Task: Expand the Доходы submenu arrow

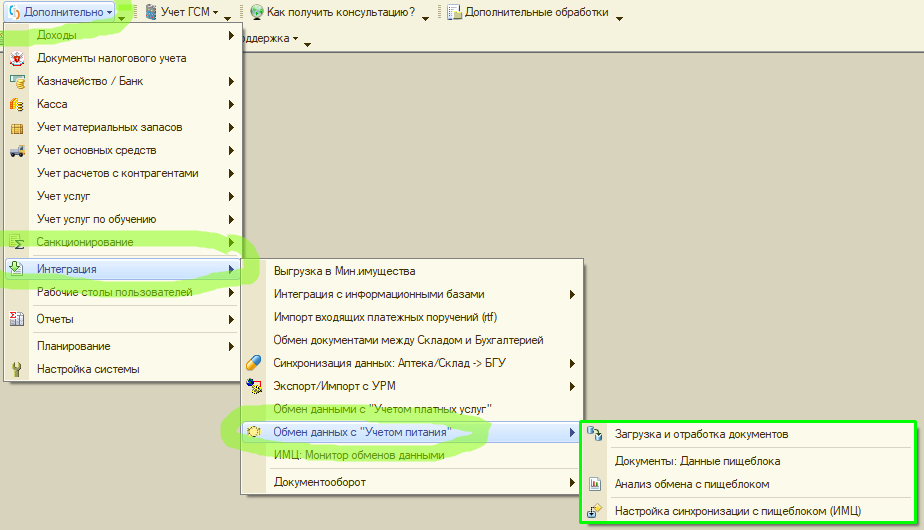Action: [231, 36]
